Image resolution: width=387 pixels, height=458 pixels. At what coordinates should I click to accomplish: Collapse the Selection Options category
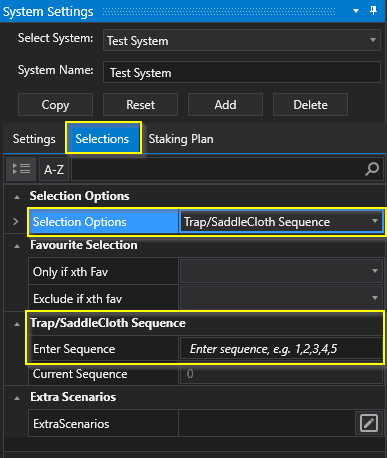[x=17, y=197]
